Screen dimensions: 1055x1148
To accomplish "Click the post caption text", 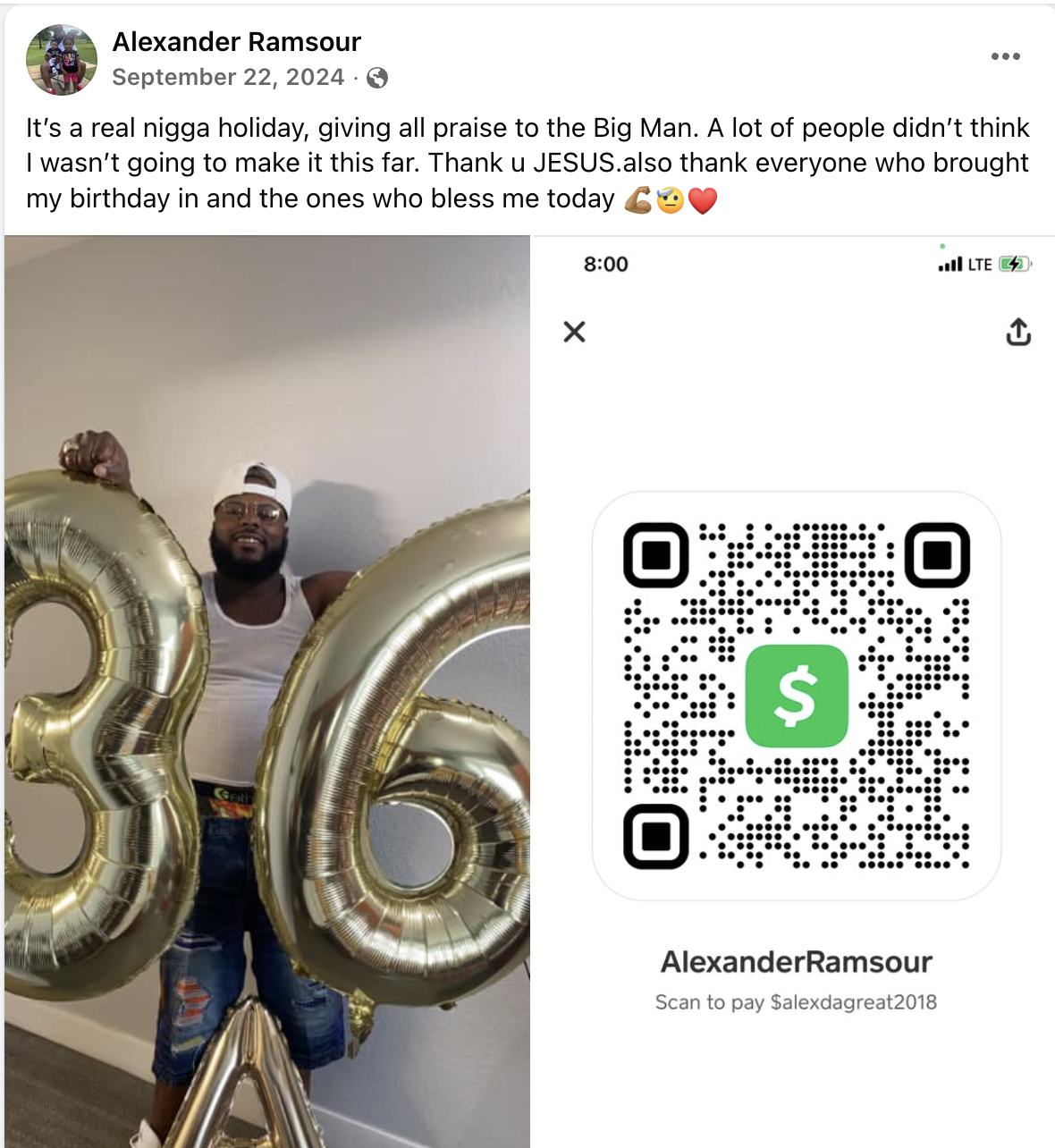I will pos(527,163).
